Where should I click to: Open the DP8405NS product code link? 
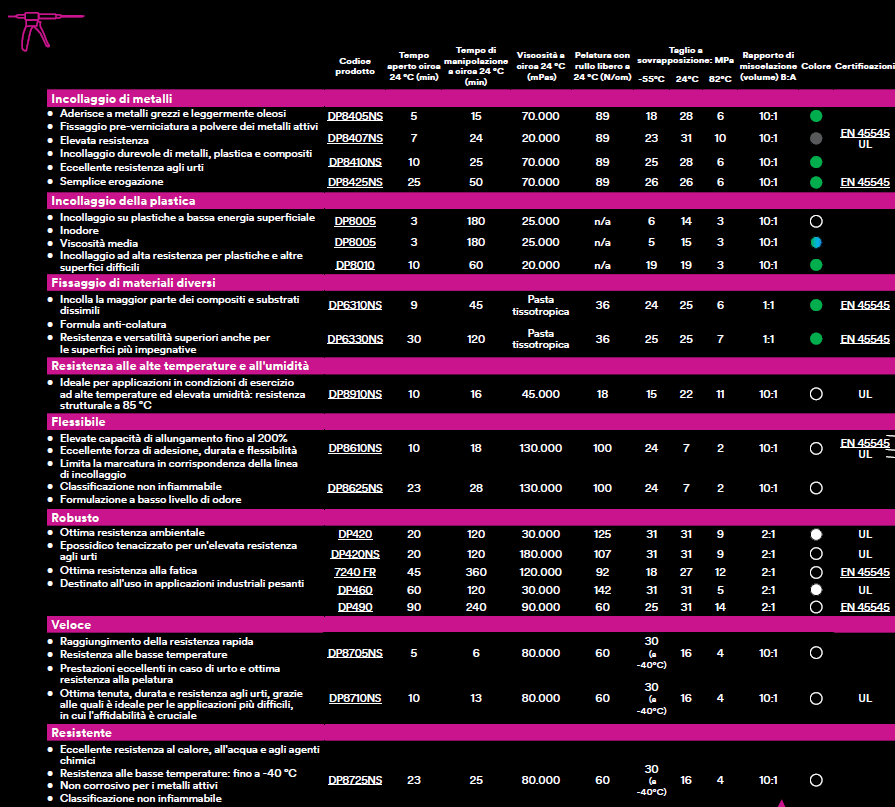tap(355, 117)
